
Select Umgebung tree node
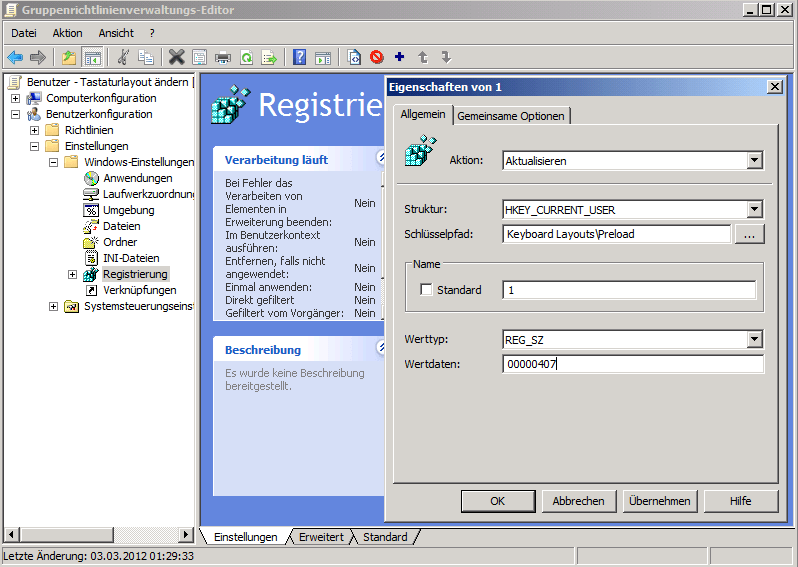(128, 210)
